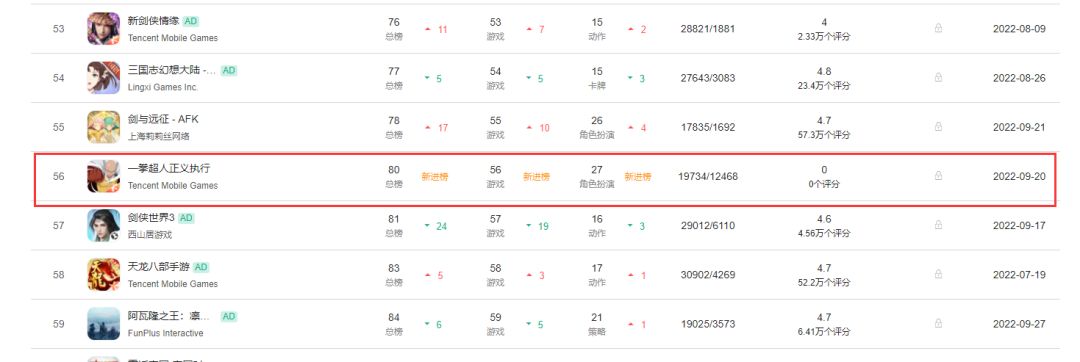The image size is (1080, 362).
Task: Click the lock icon in 天龙八部手游 row
Action: click(938, 275)
